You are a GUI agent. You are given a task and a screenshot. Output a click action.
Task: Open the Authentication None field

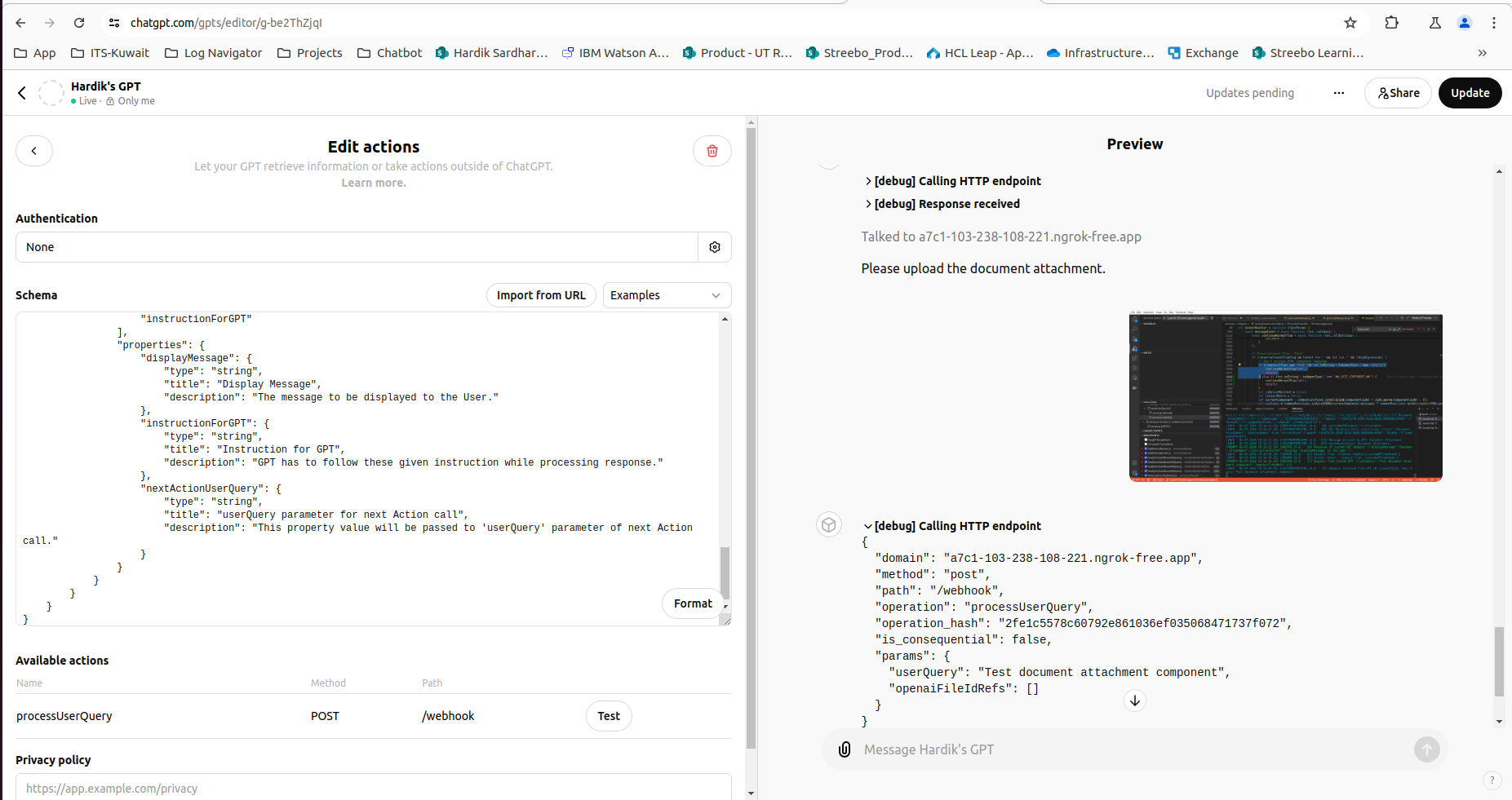point(357,247)
